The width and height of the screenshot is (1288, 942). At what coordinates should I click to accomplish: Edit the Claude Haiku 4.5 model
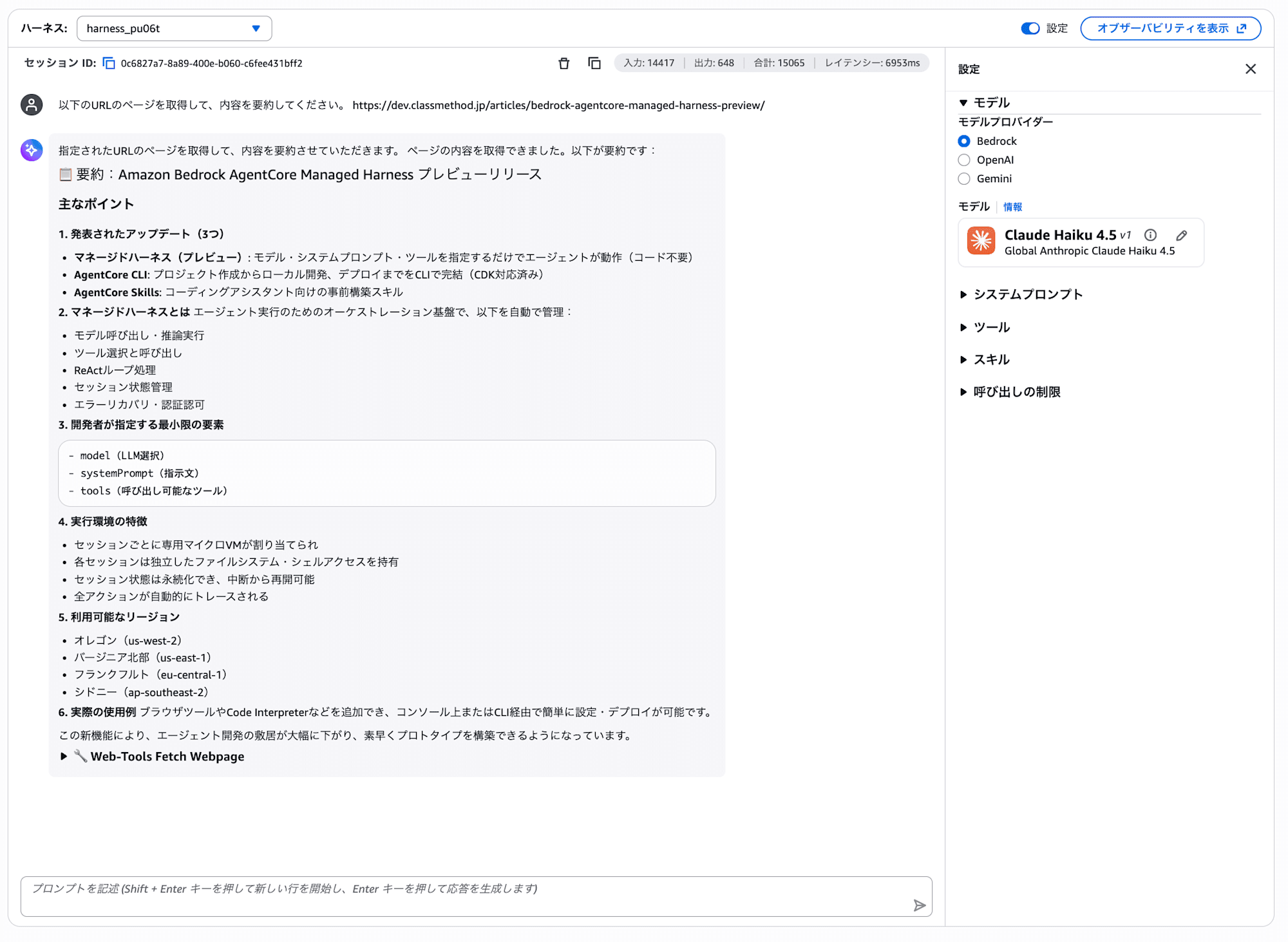1181,235
